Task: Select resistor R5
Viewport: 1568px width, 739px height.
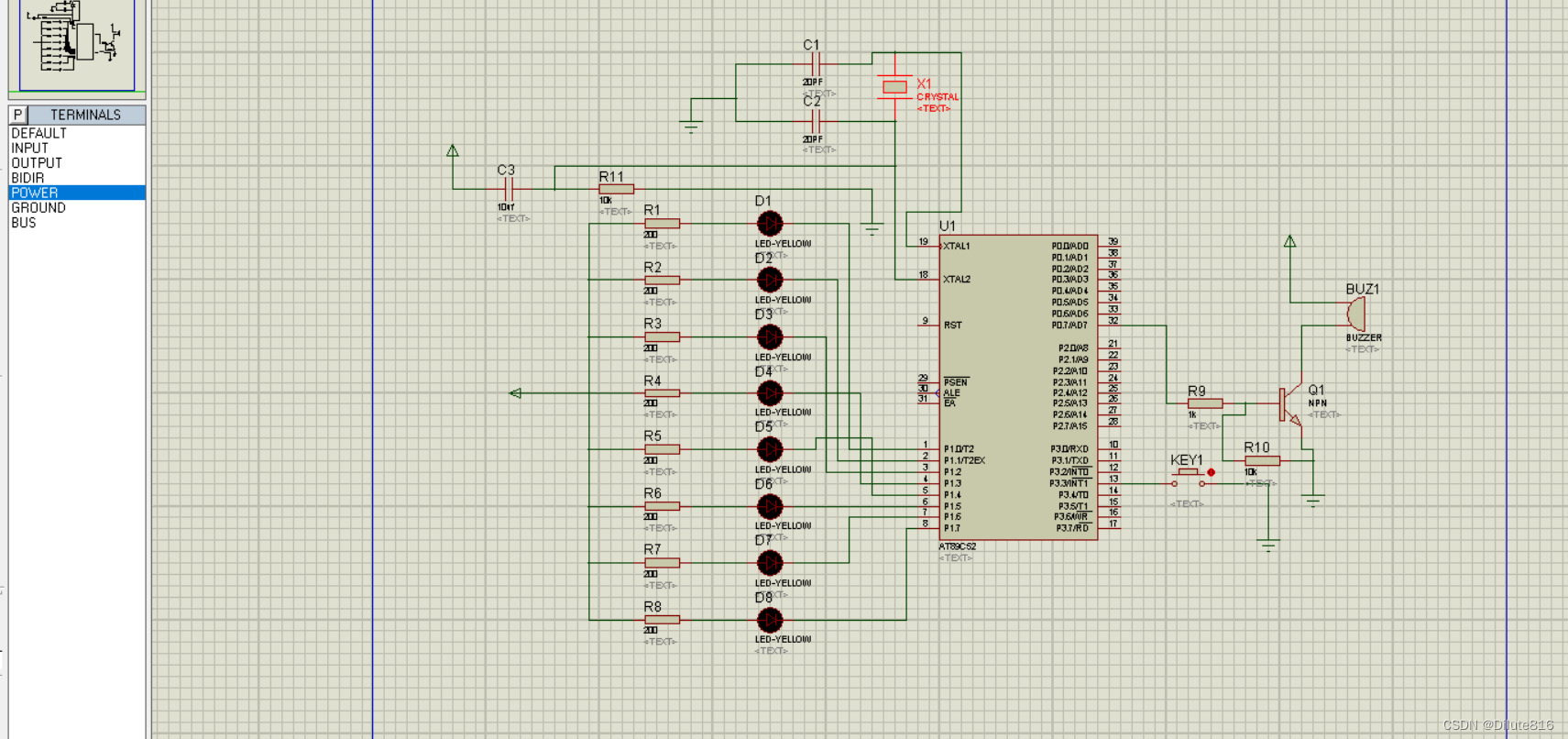Action: 662,449
